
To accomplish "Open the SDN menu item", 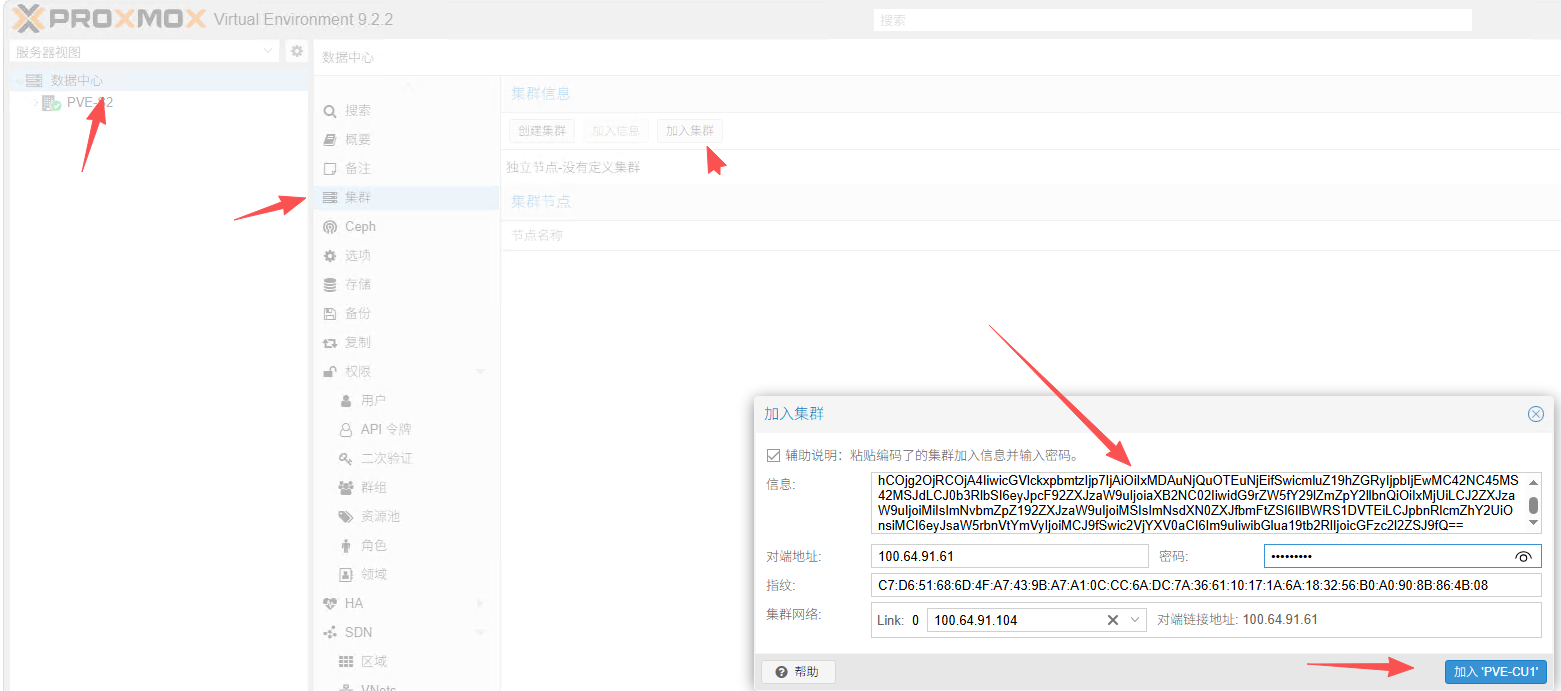I will coord(406,632).
